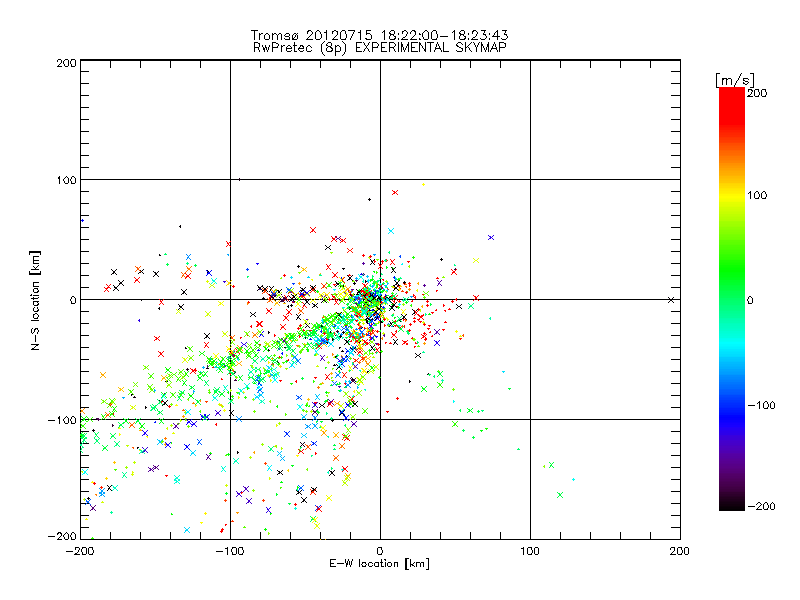Image resolution: width=800 pixels, height=600 pixels.
Task: Click the 'N-S location [km]' axis label
Action: point(35,301)
